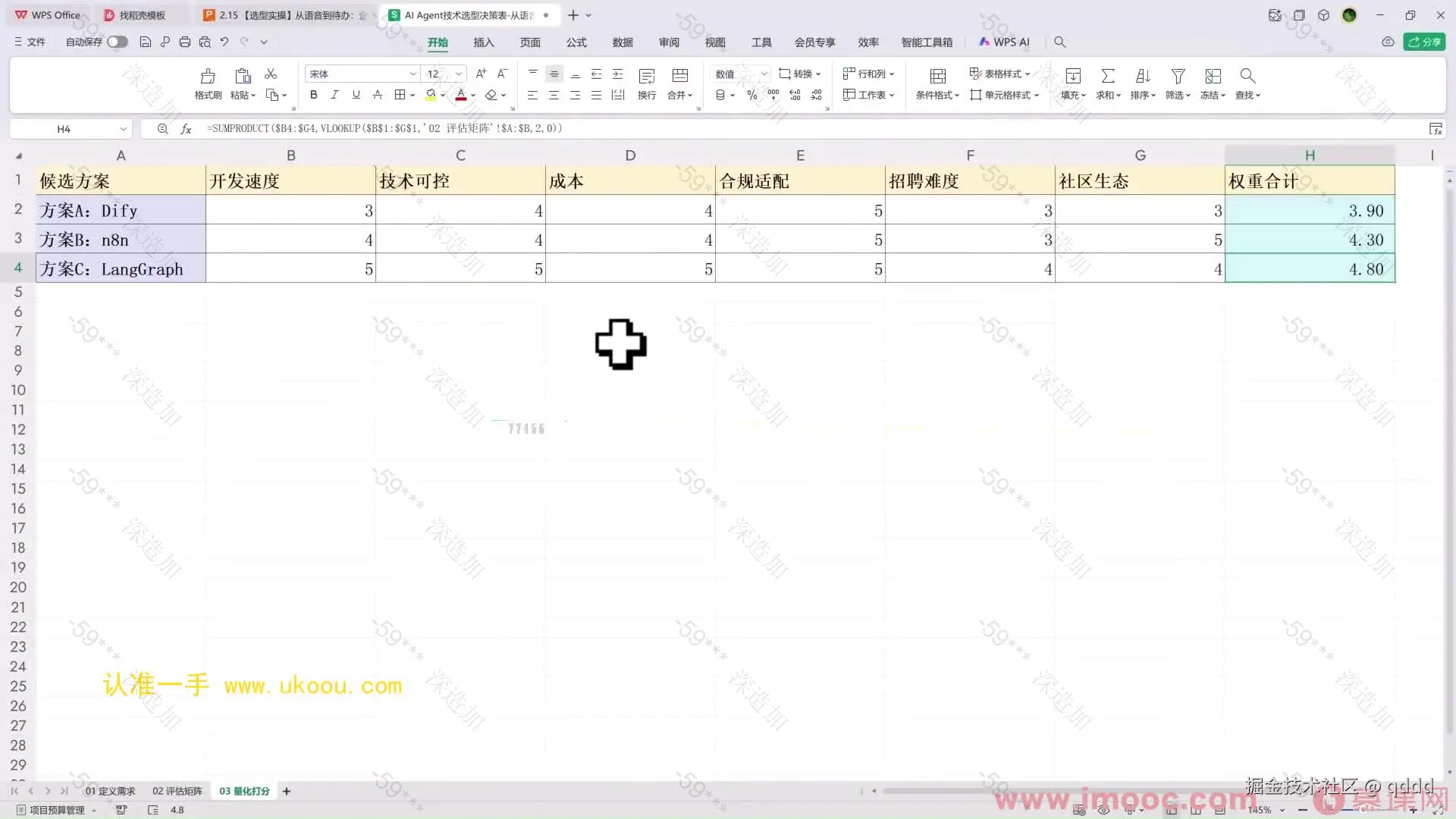Screen dimensions: 1456x819
Task: Click the Cut scissors icon
Action: [x=271, y=74]
